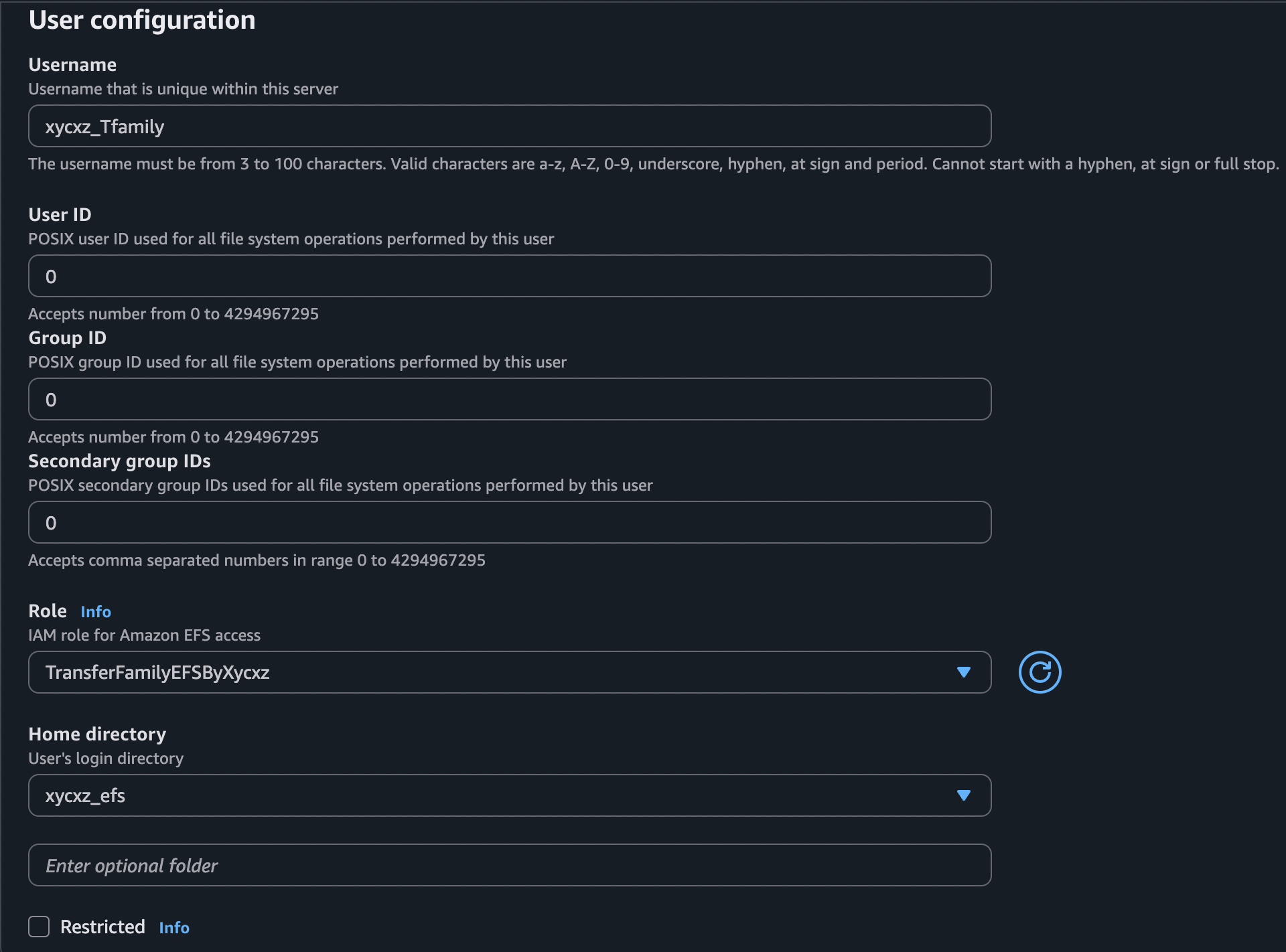The width and height of the screenshot is (1286, 952).
Task: Click the Username input field
Action: pos(509,127)
